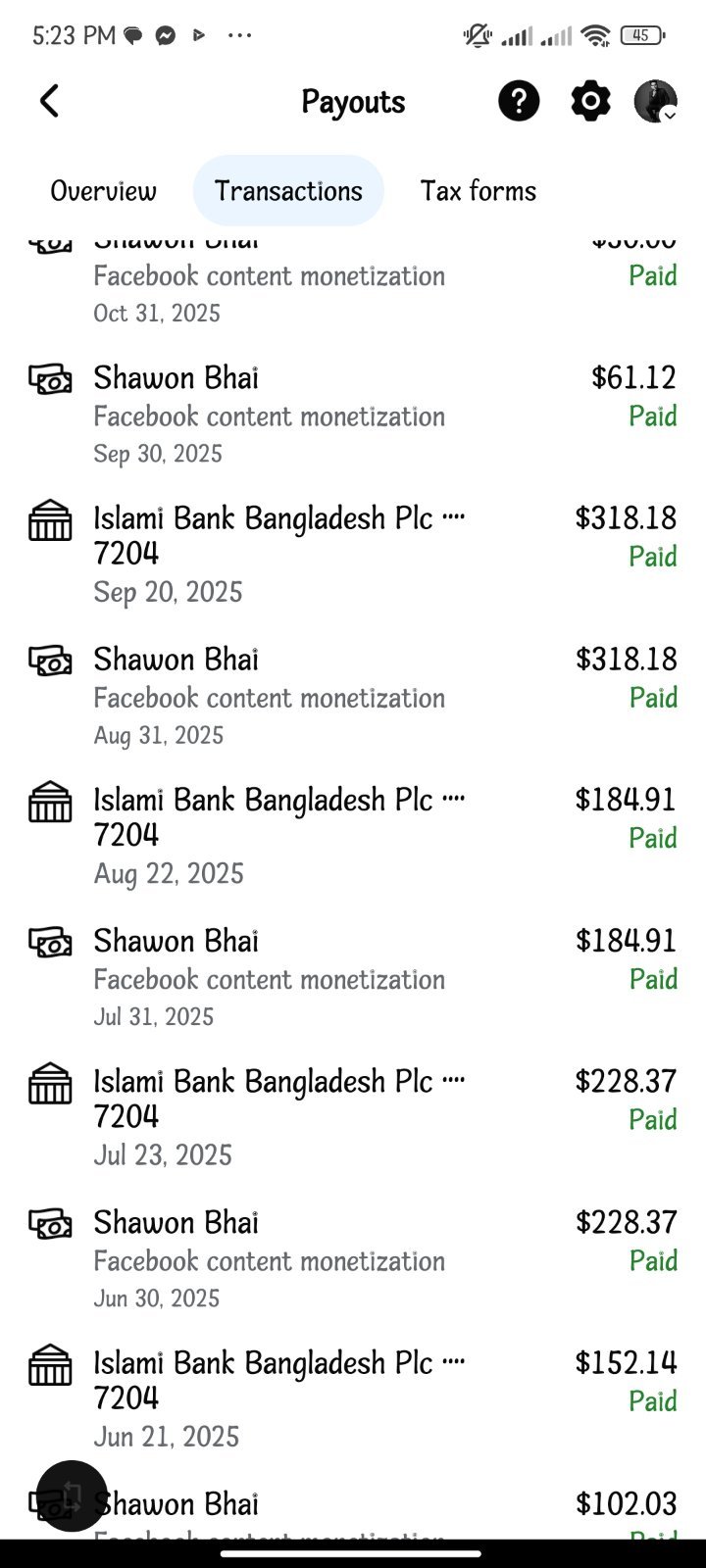Tap the bank icon for Aug 22, 2025

click(x=50, y=802)
